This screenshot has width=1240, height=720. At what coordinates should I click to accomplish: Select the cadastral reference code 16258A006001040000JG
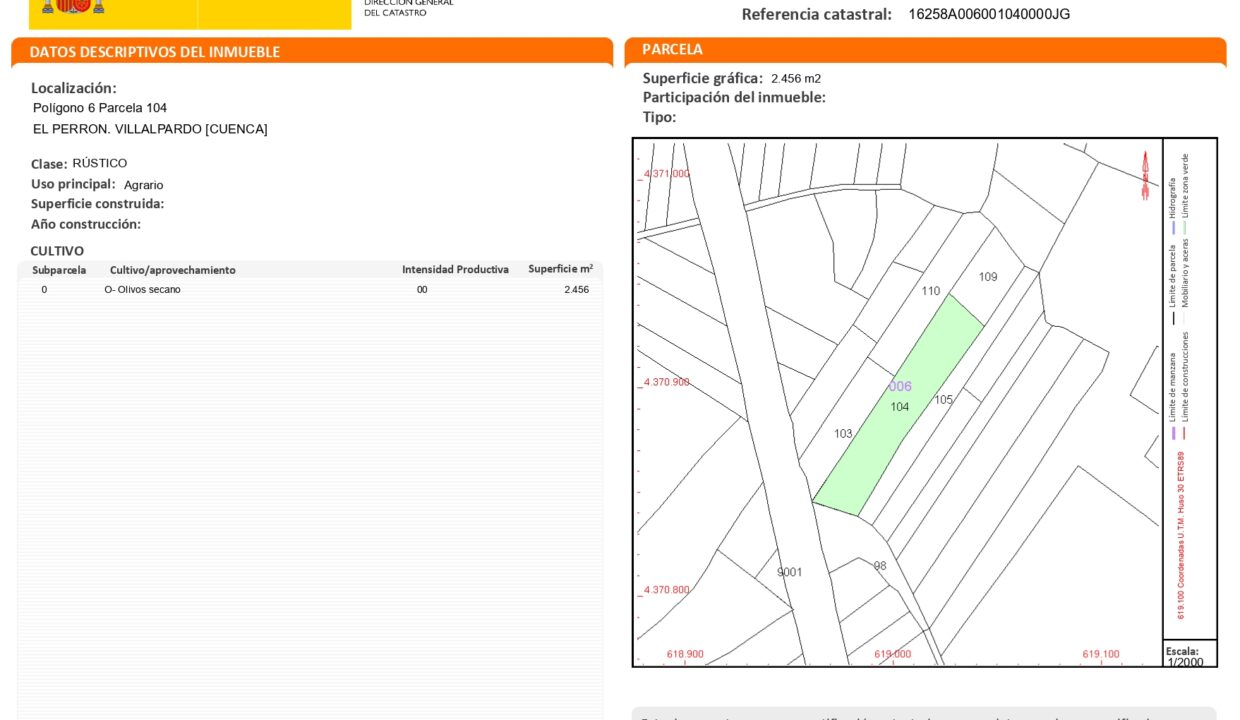pyautogui.click(x=989, y=14)
